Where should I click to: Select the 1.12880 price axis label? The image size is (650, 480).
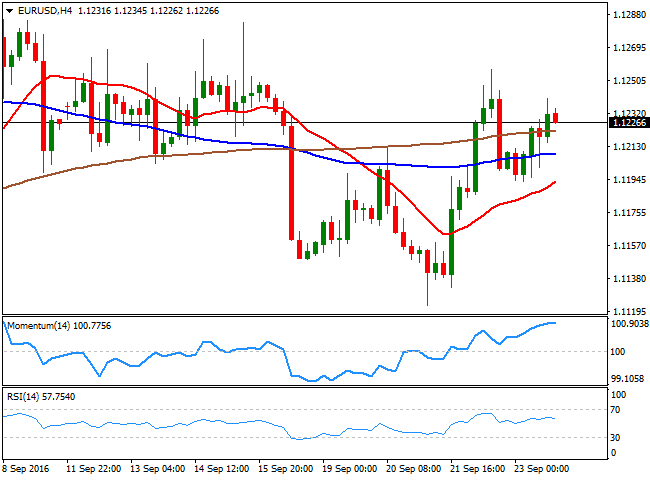[x=629, y=15]
